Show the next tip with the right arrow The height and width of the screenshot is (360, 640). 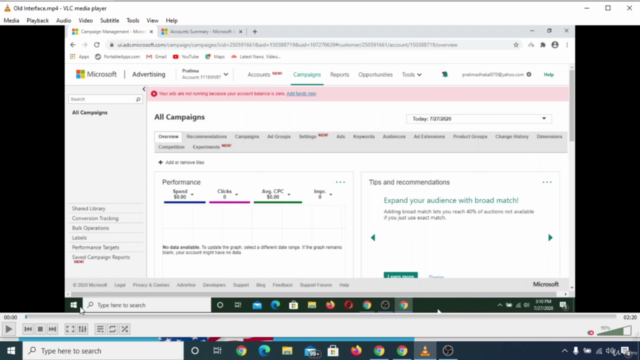pos(550,238)
